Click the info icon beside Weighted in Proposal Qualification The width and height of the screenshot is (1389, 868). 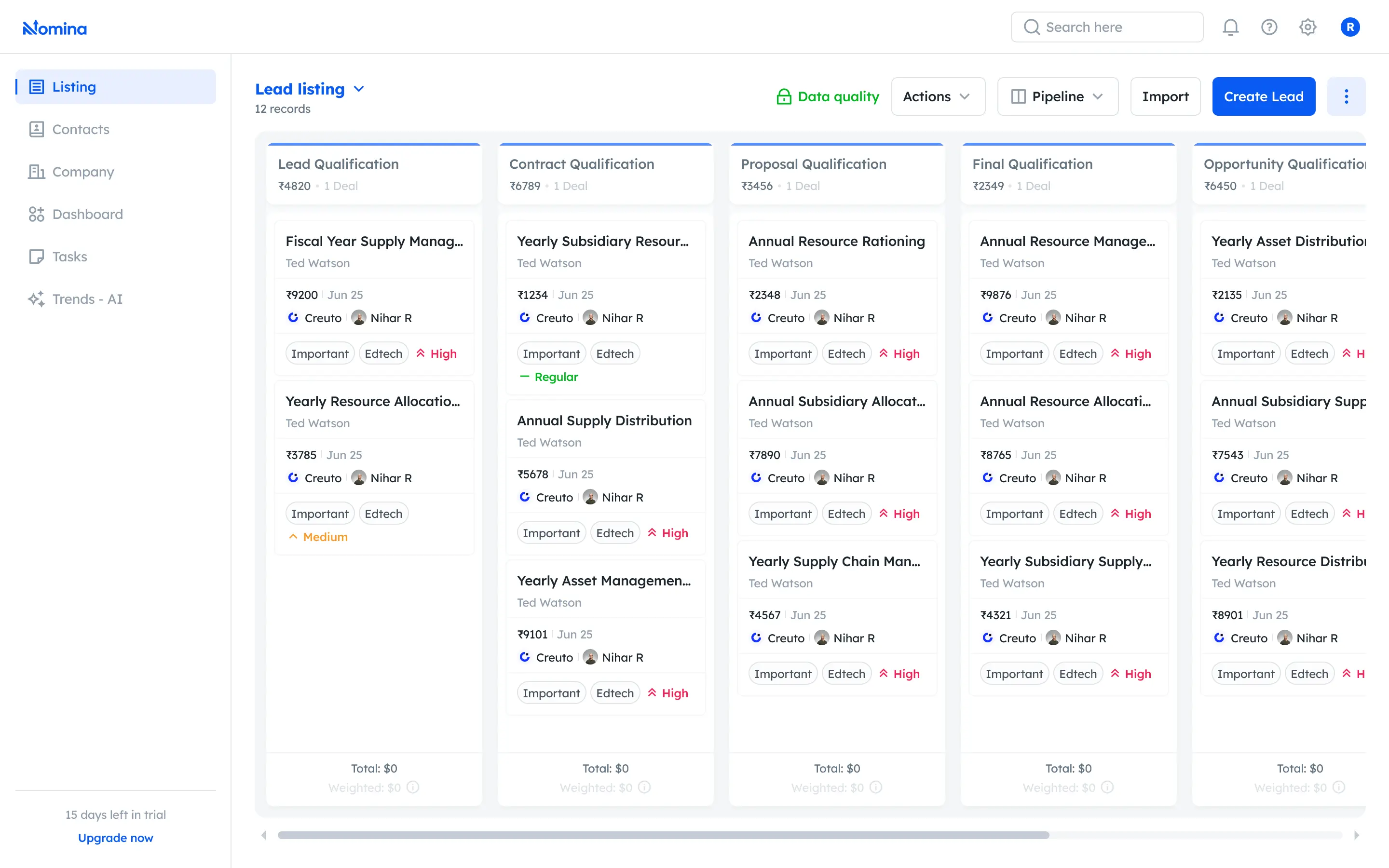click(x=876, y=787)
